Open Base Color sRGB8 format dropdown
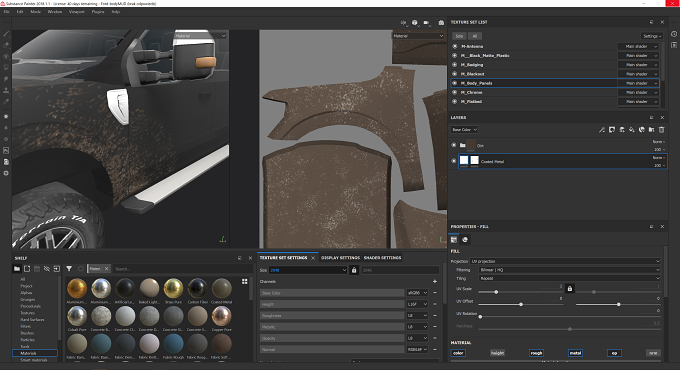Image resolution: width=680 pixels, height=370 pixels. pyautogui.click(x=417, y=293)
